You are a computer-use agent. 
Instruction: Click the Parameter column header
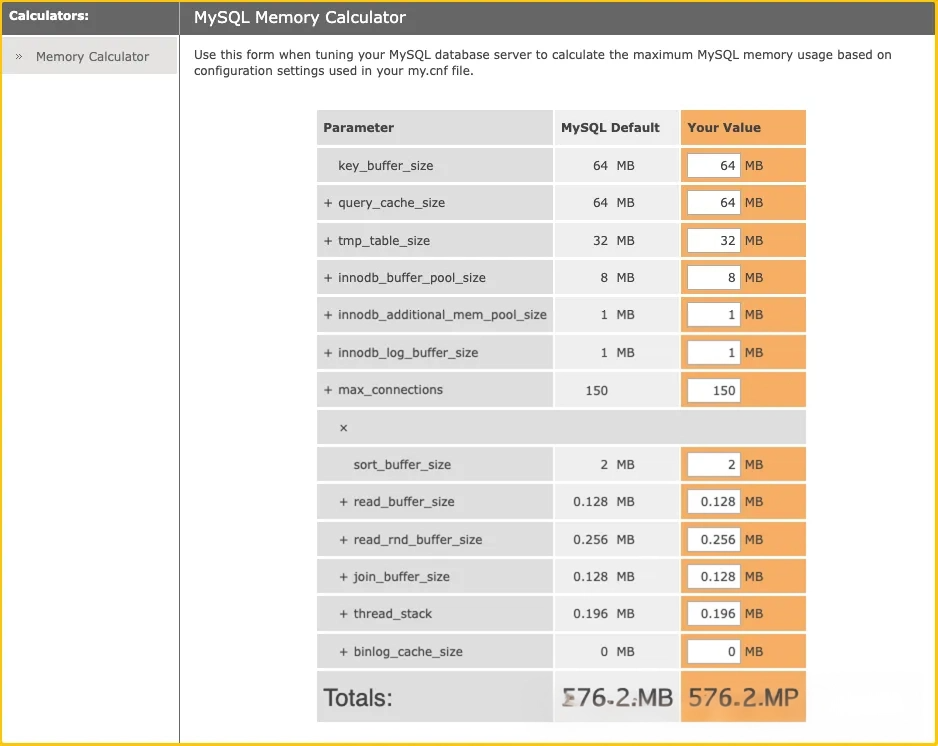(x=359, y=128)
